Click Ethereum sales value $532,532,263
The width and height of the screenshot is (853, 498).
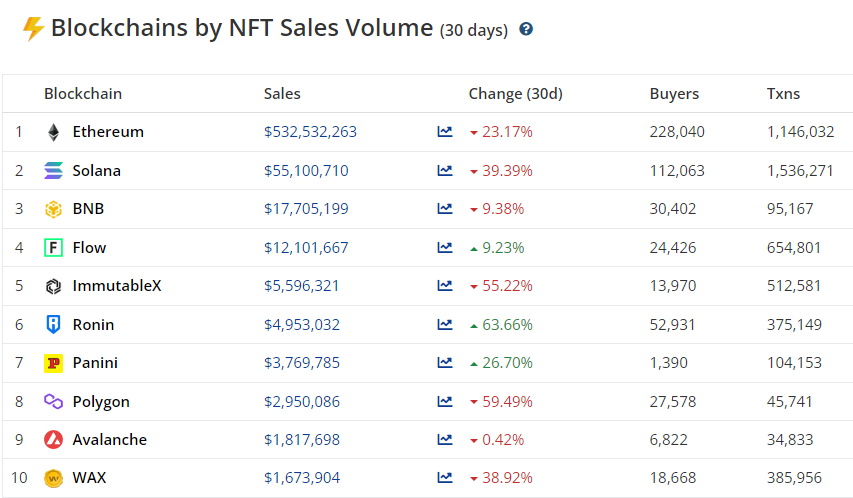(x=310, y=132)
